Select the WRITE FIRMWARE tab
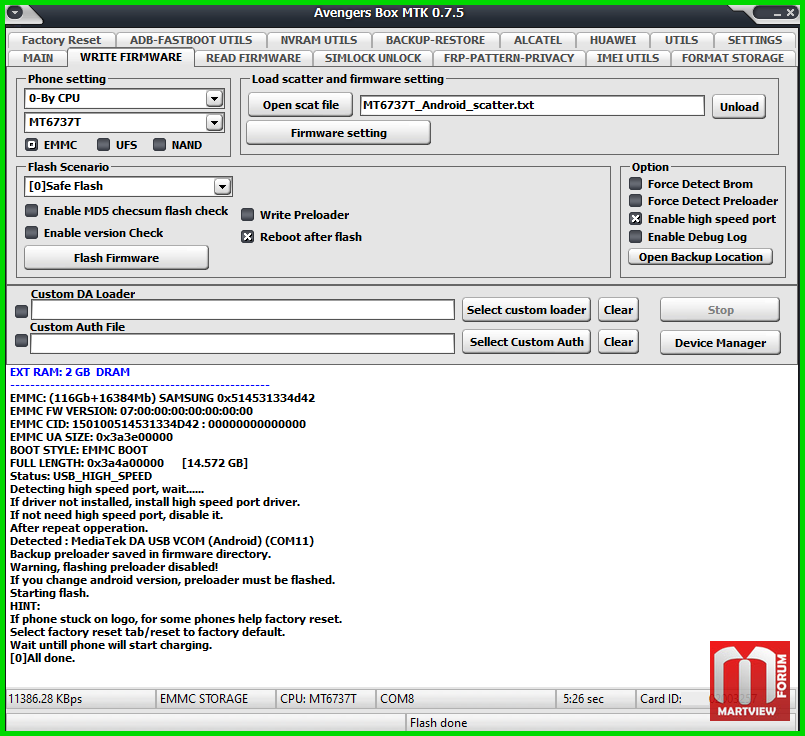The image size is (805, 736). pyautogui.click(x=131, y=57)
